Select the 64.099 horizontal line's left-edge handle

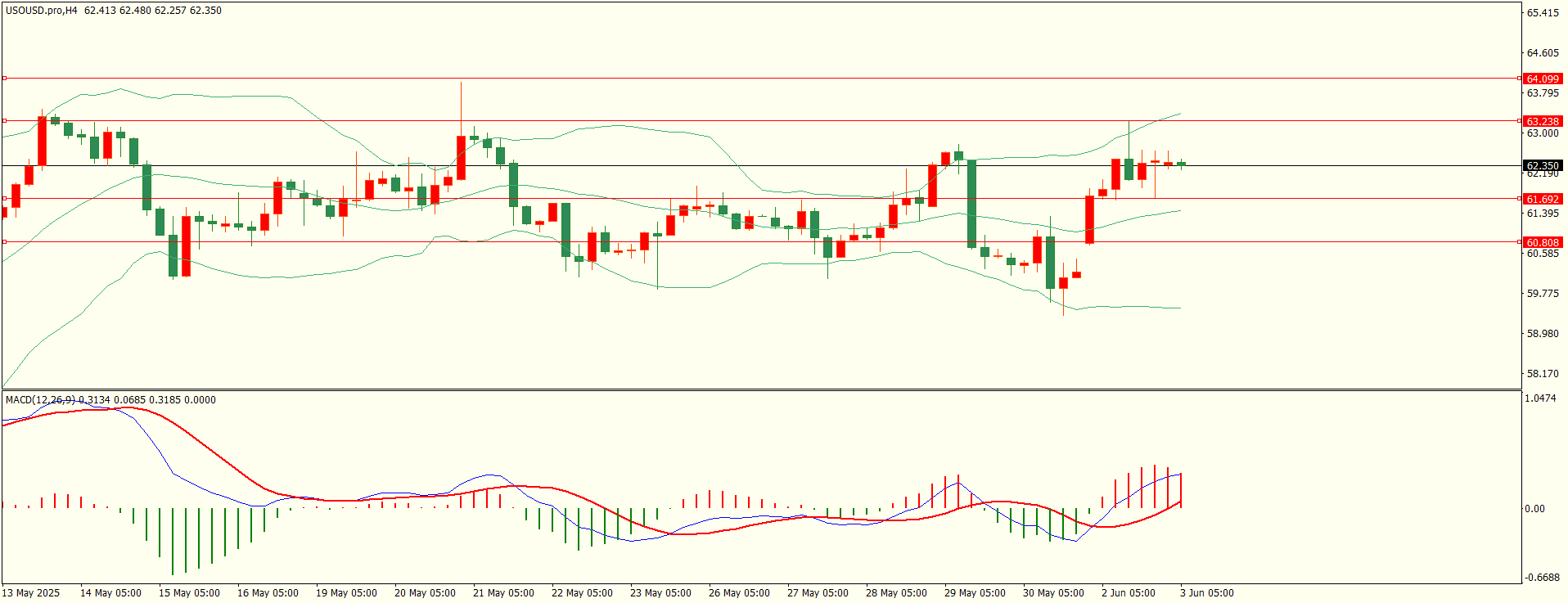(4, 79)
